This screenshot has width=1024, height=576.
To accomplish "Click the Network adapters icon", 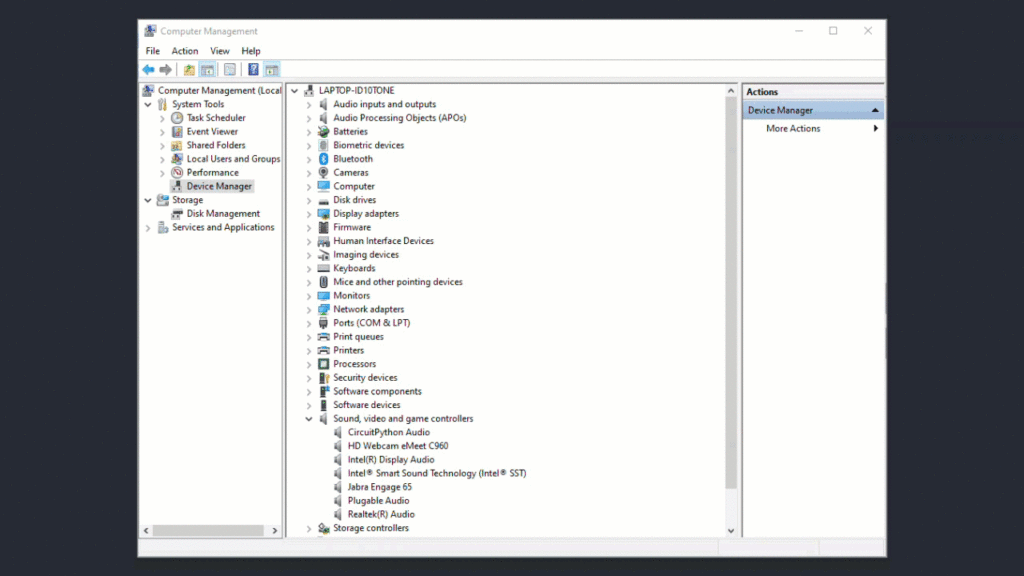I will [x=323, y=310].
